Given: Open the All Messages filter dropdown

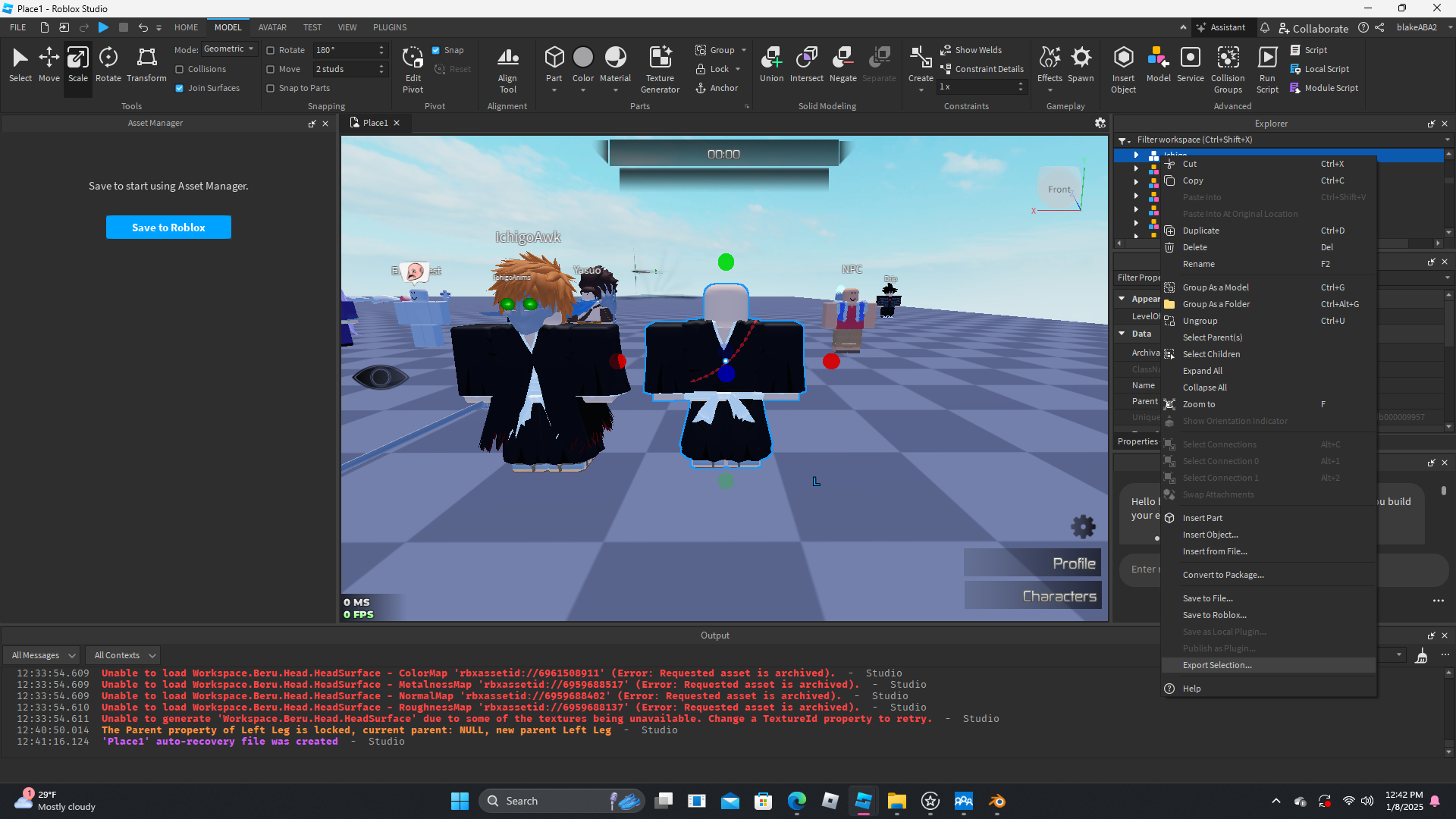Looking at the screenshot, I should click(x=43, y=655).
